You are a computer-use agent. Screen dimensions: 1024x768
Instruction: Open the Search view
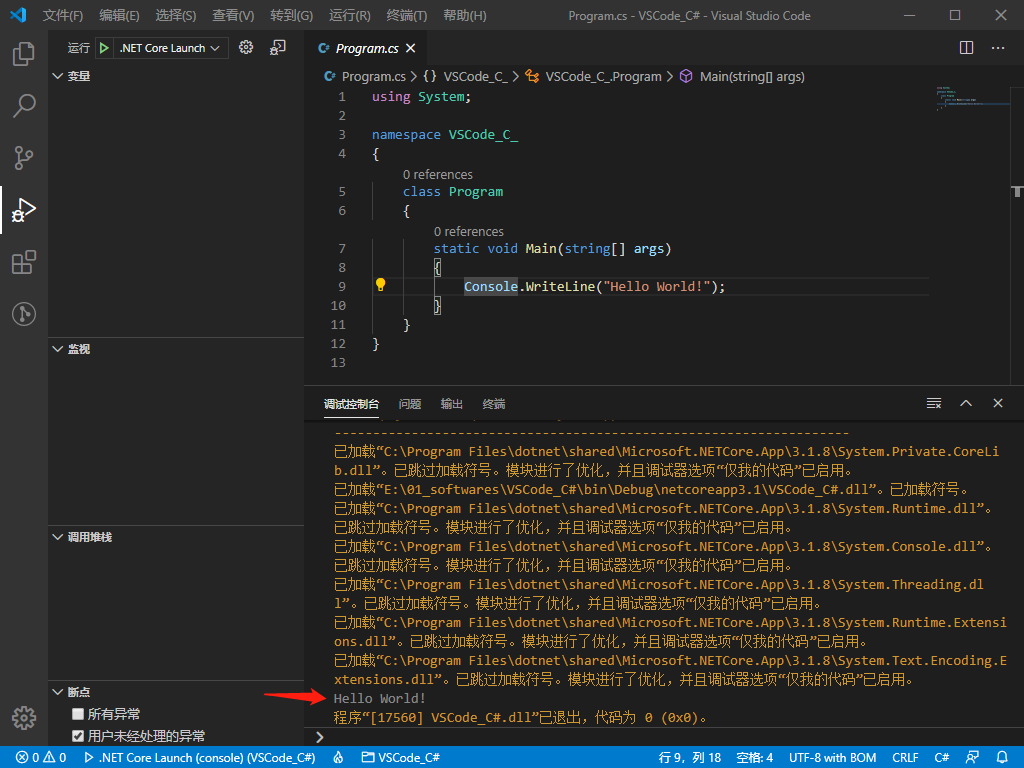tap(24, 106)
